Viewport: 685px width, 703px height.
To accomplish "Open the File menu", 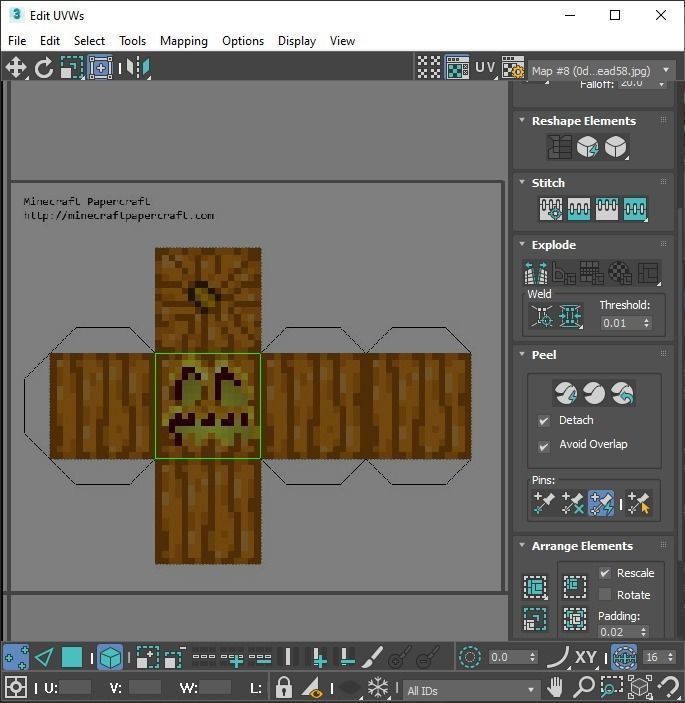I will point(17,41).
